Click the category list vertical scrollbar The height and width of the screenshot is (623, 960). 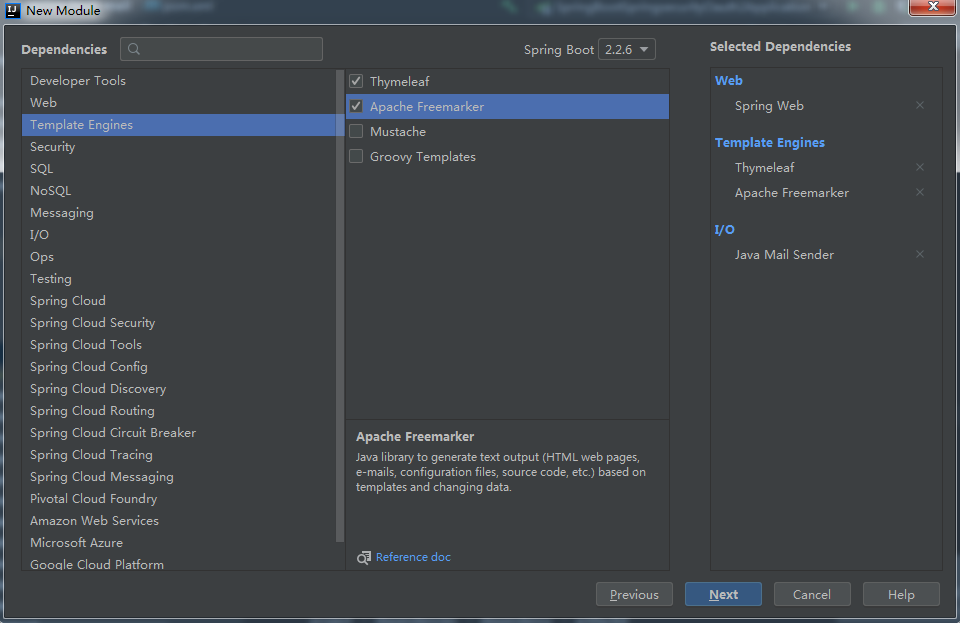pos(340,306)
